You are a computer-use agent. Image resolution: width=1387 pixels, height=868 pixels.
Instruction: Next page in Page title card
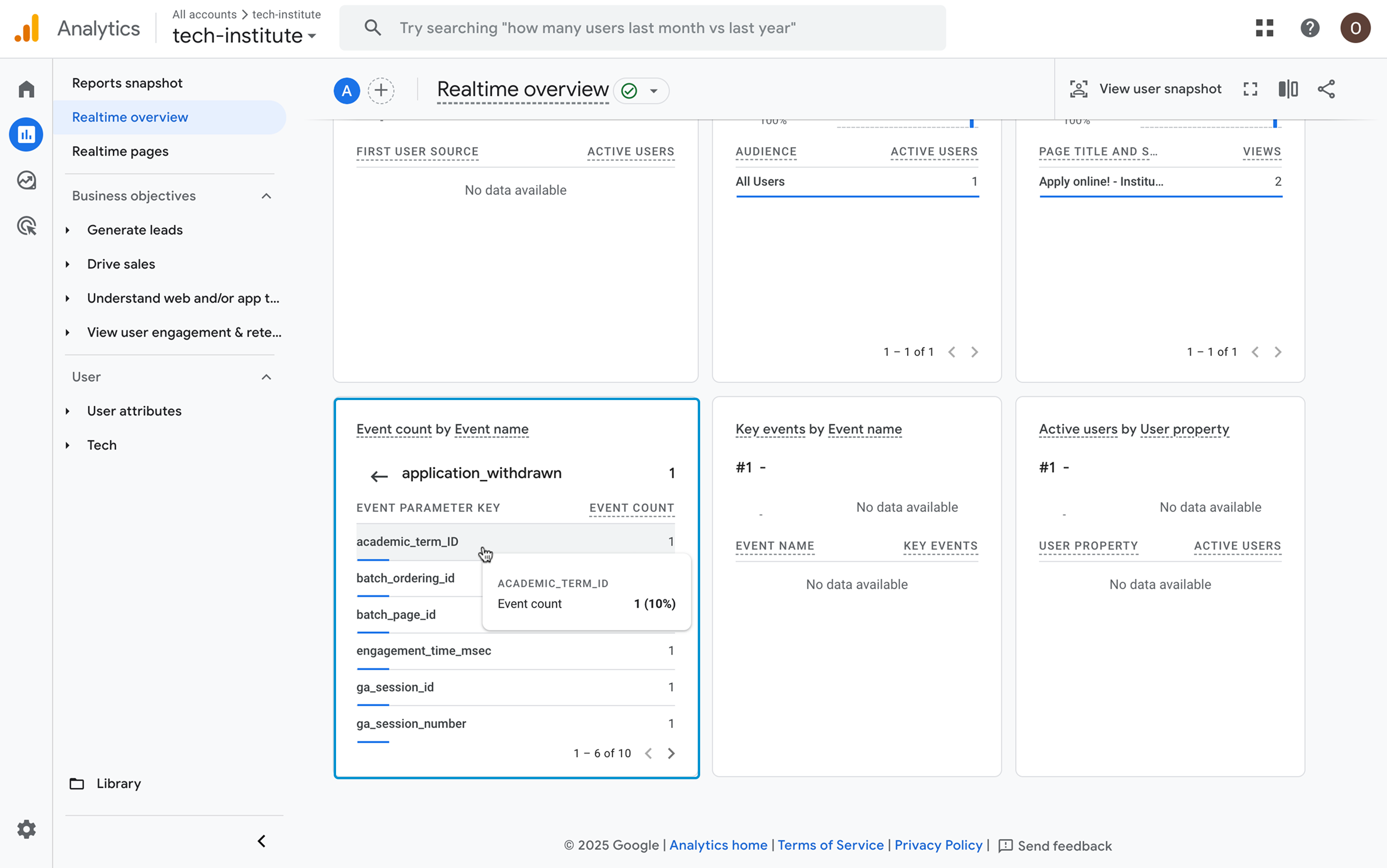tap(1277, 352)
